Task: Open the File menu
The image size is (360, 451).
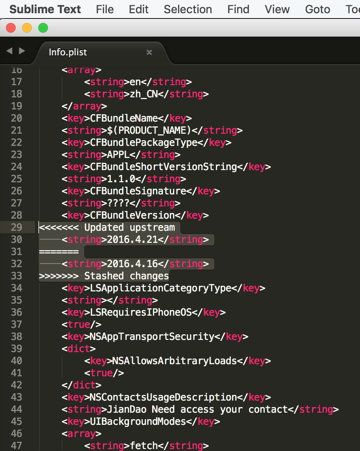Action: (105, 9)
